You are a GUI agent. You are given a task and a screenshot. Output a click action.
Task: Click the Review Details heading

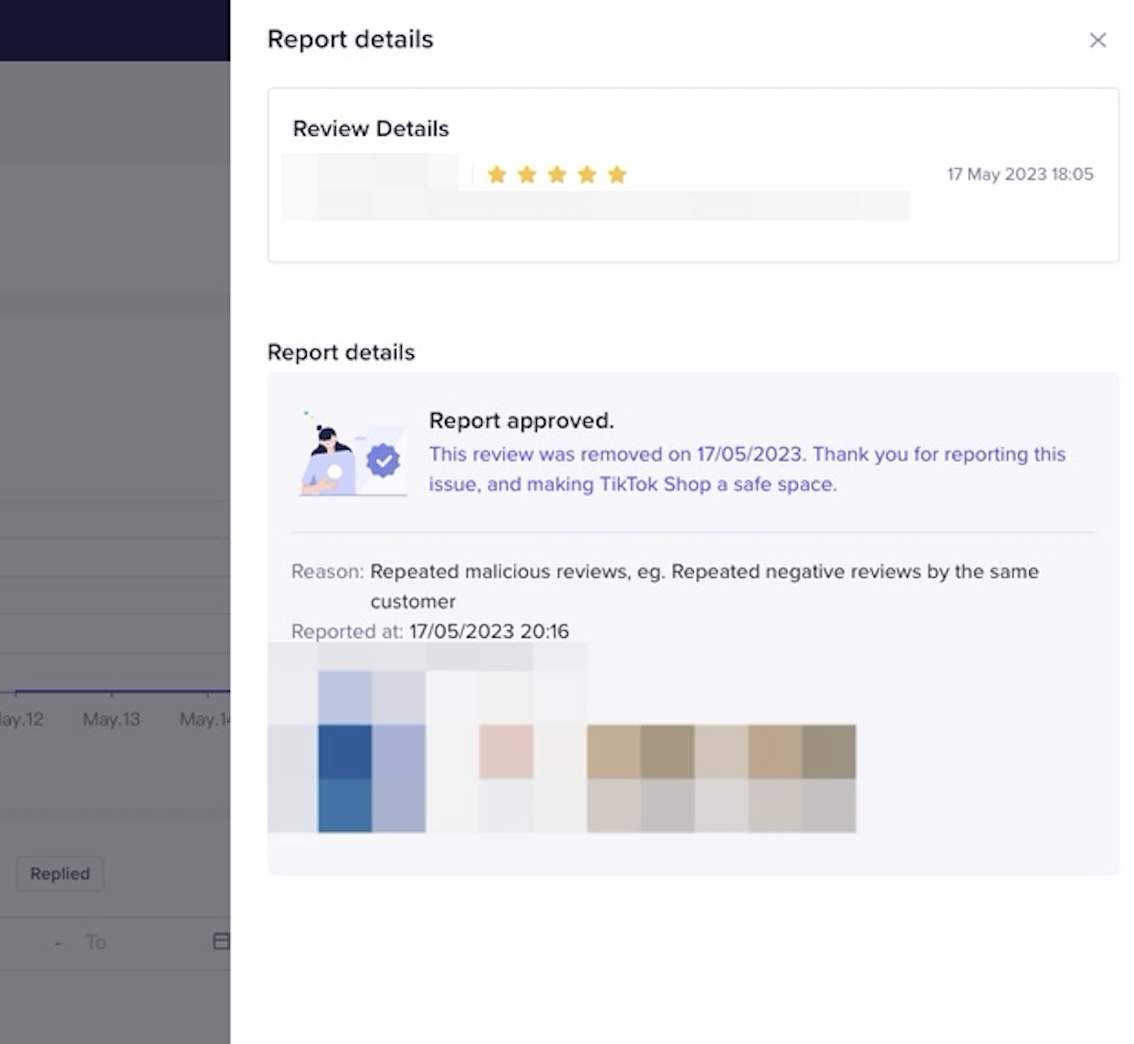[370, 129]
